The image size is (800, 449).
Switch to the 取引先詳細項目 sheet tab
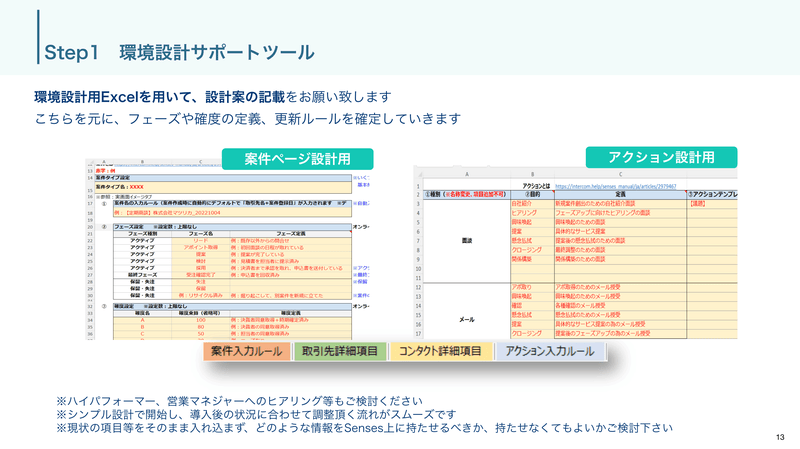pyautogui.click(x=340, y=352)
